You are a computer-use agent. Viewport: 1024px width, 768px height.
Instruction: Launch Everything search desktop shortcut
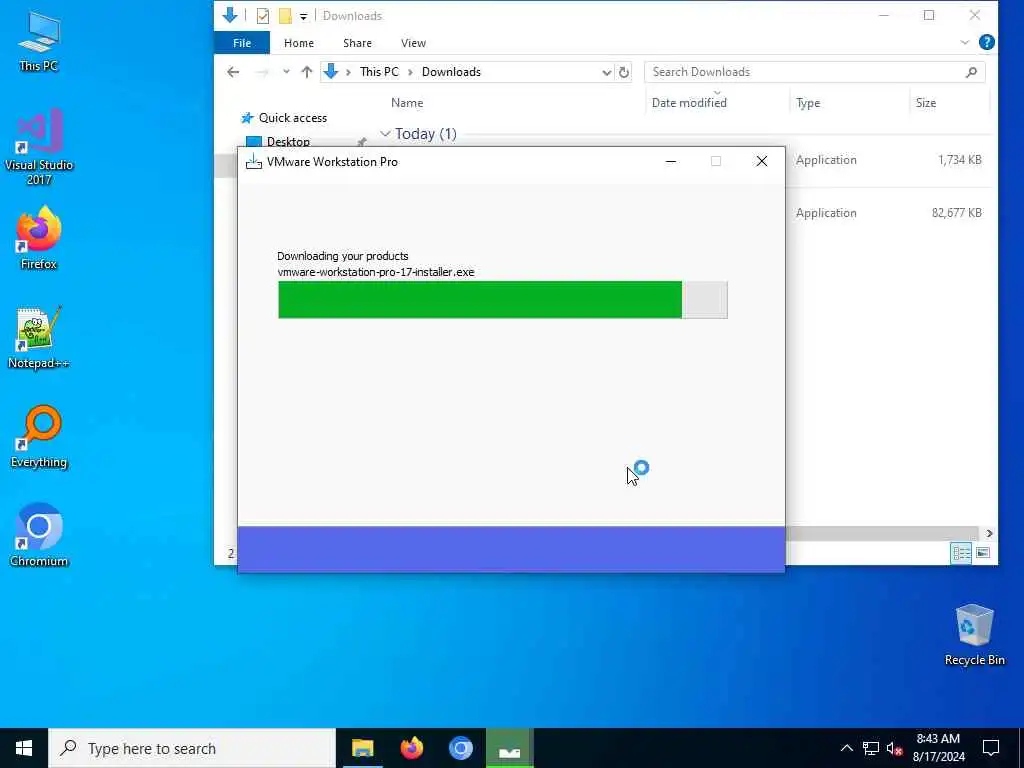tap(39, 437)
